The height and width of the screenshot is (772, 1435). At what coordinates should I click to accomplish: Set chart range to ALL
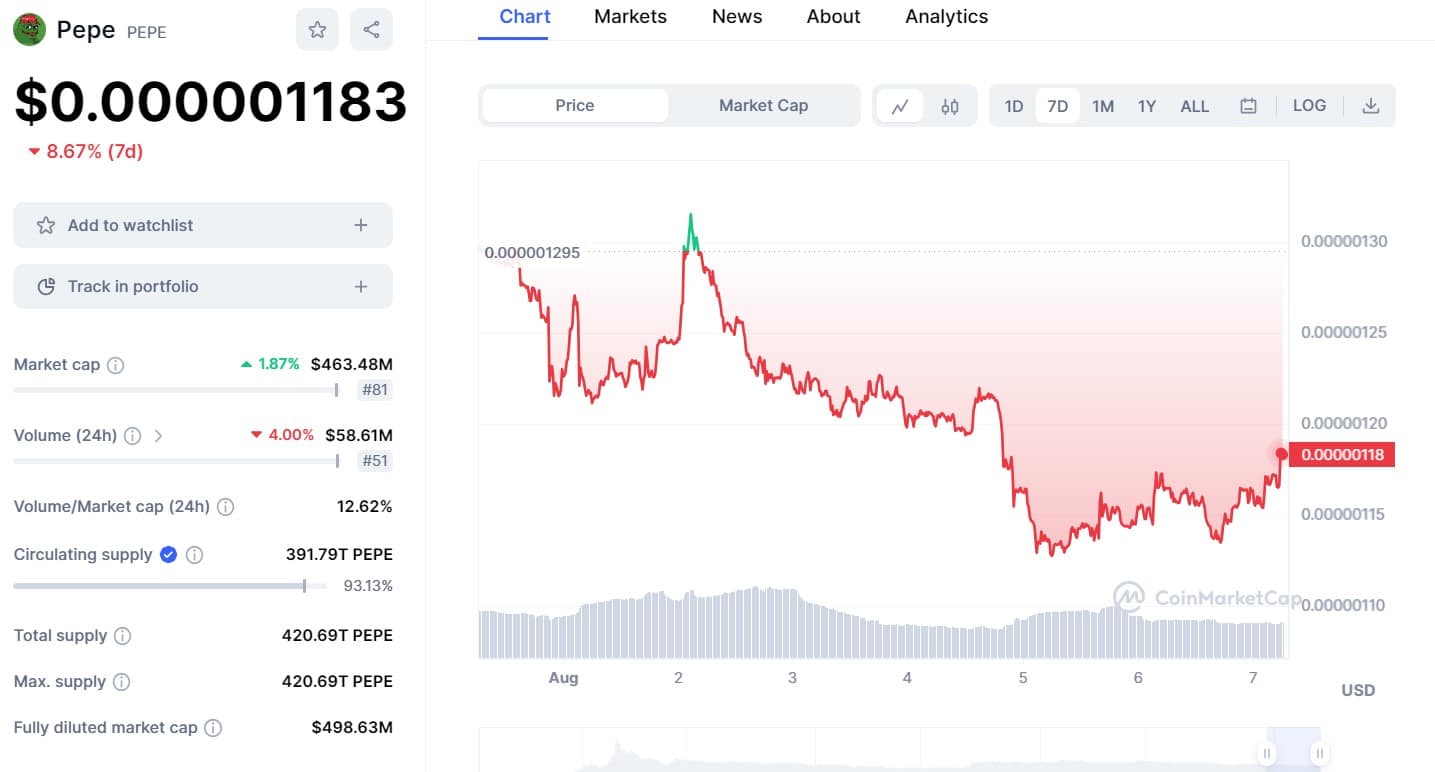click(1195, 106)
